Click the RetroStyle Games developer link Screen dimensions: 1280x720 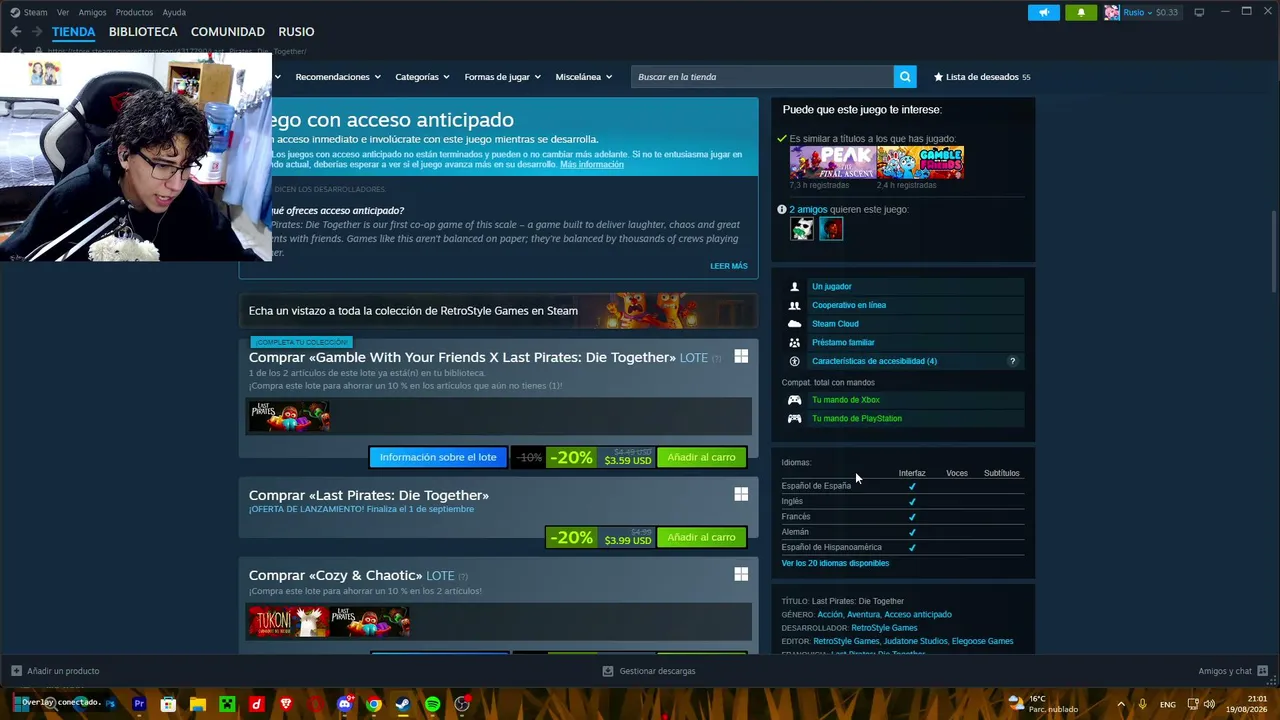[x=884, y=628]
